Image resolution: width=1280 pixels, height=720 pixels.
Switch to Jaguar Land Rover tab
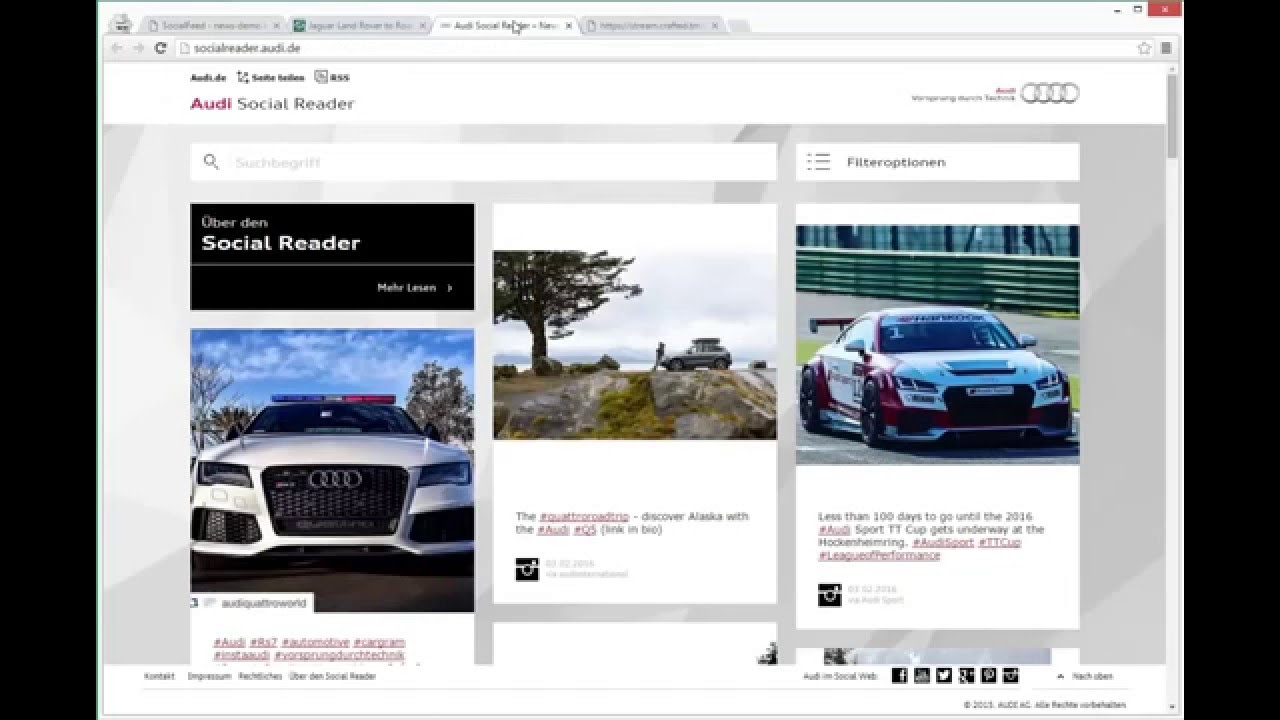click(358, 26)
